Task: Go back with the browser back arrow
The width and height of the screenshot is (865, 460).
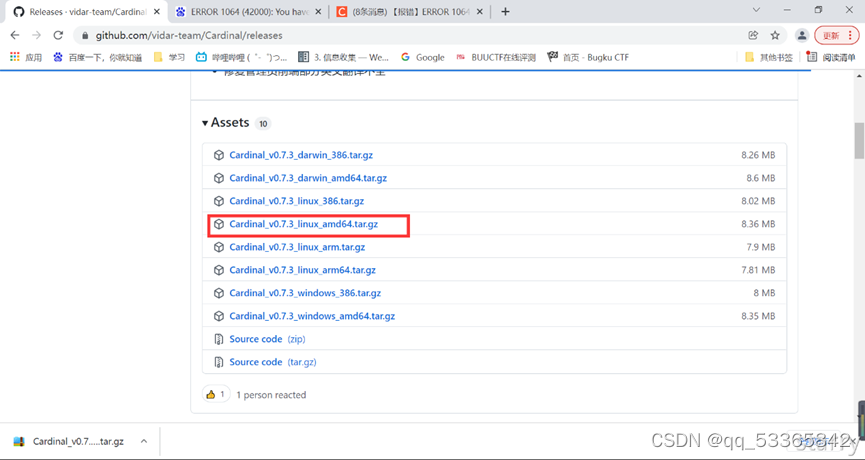Action: tap(15, 35)
